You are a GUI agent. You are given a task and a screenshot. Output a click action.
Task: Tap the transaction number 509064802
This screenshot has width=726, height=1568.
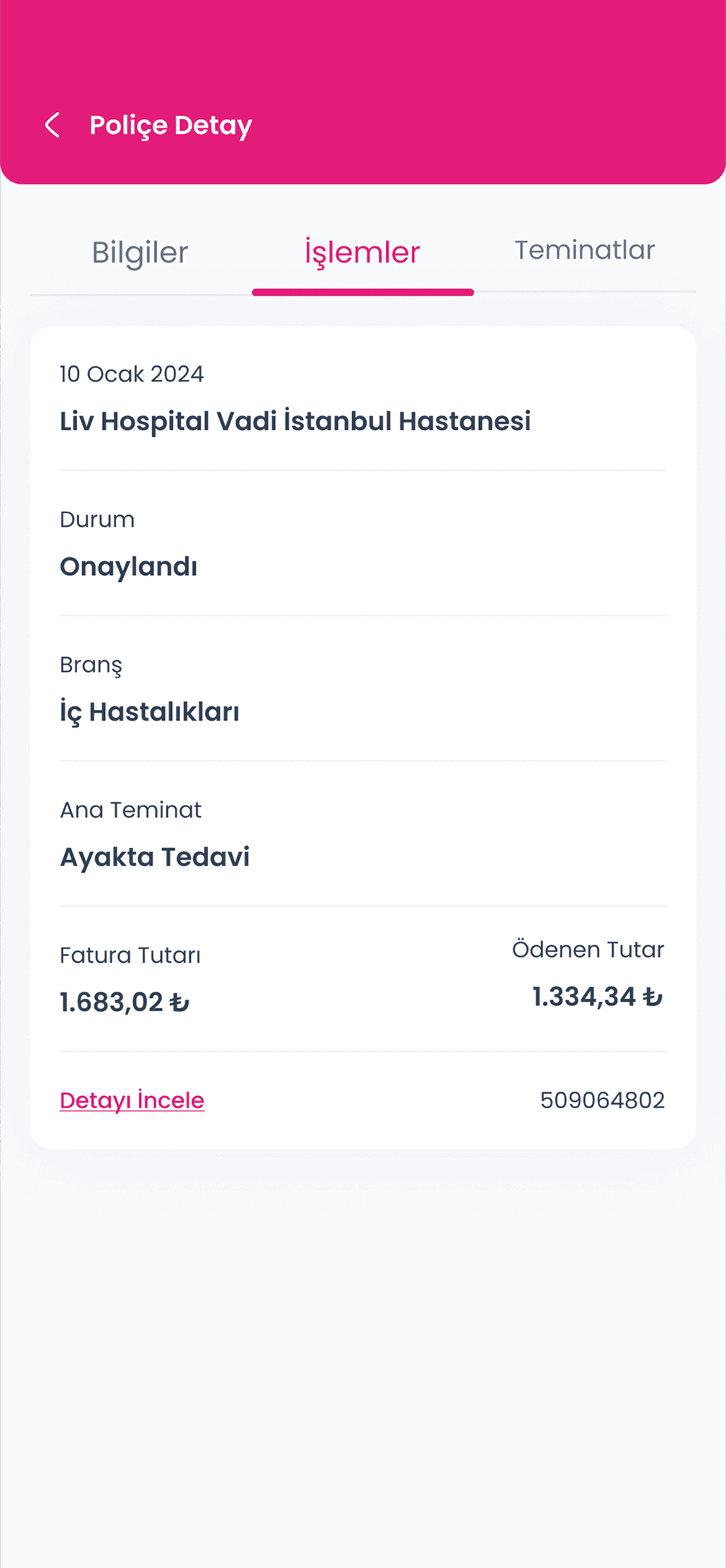click(x=602, y=1100)
